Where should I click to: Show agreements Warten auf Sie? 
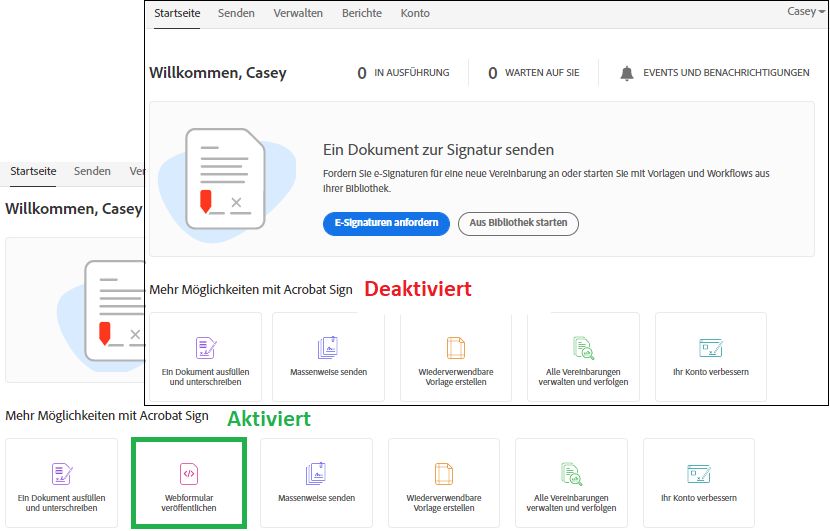point(534,73)
